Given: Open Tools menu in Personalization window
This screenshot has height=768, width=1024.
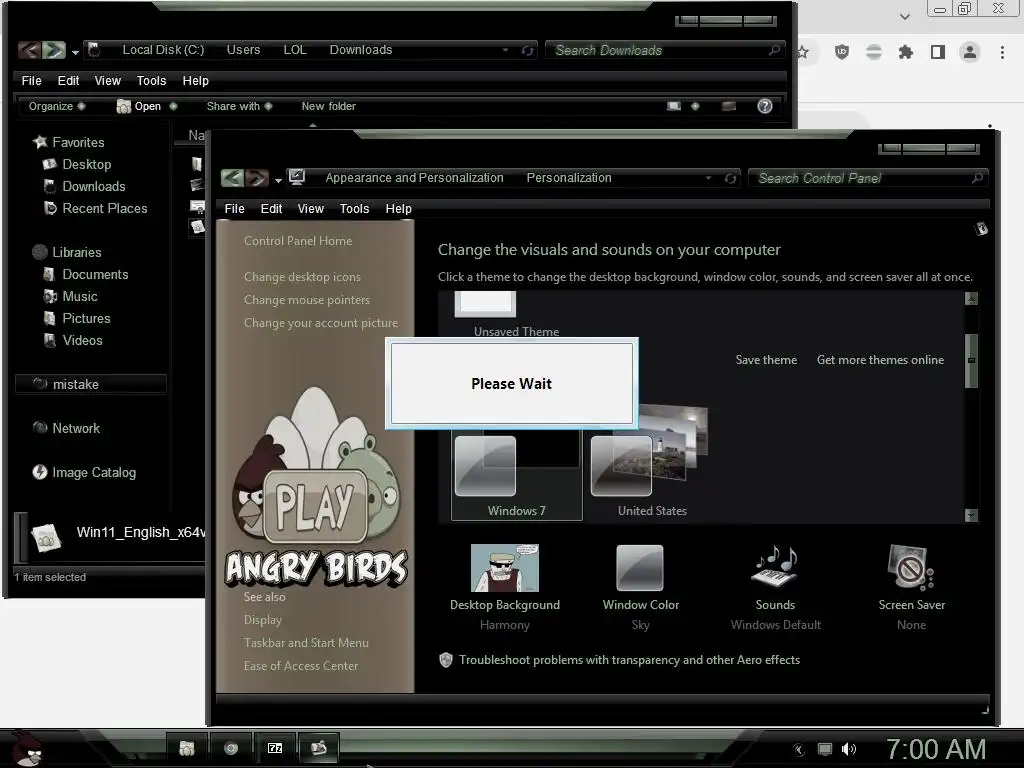Looking at the screenshot, I should tap(355, 208).
